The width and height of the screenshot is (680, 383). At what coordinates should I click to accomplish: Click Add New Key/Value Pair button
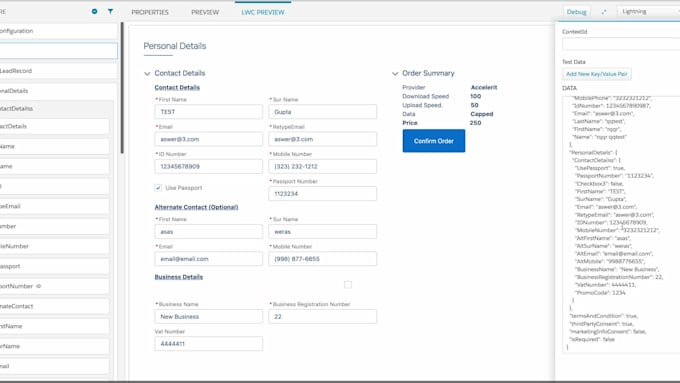597,74
